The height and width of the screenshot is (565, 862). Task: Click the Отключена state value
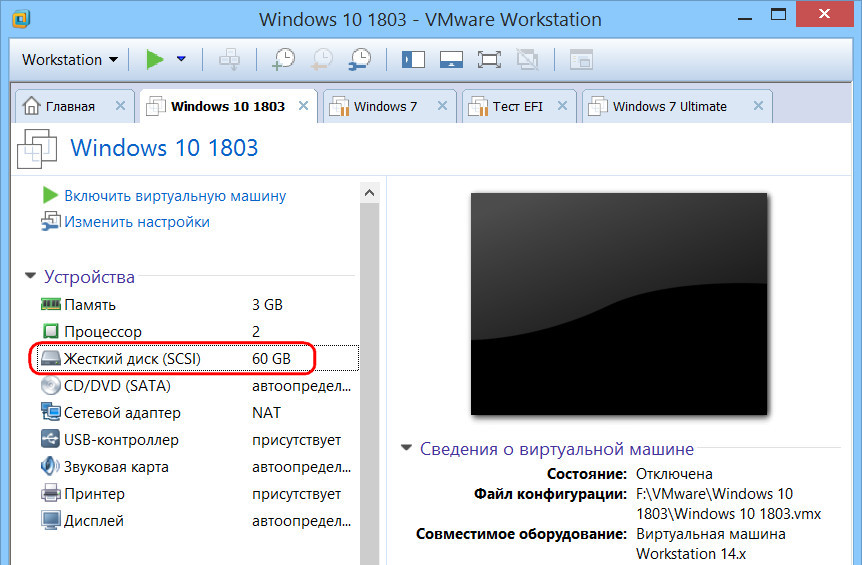pyautogui.click(x=674, y=474)
